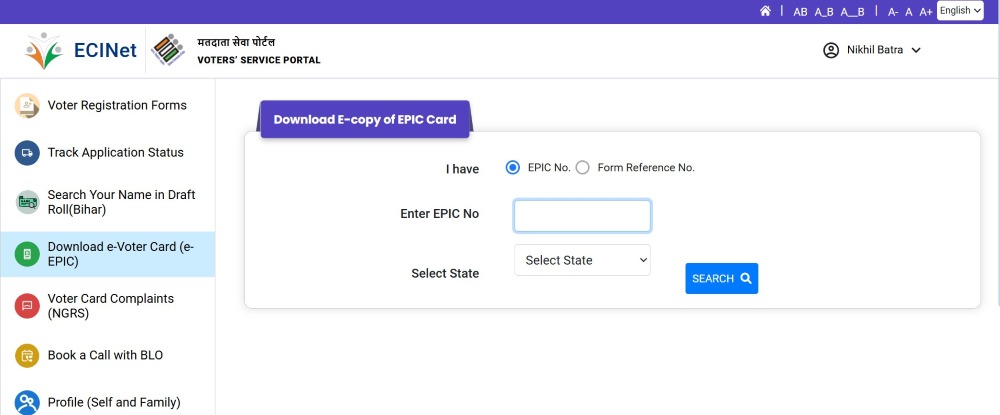Viewport: 1000px width, 415px height.
Task: Open Voter Registration Forms menu item
Action: tap(117, 105)
